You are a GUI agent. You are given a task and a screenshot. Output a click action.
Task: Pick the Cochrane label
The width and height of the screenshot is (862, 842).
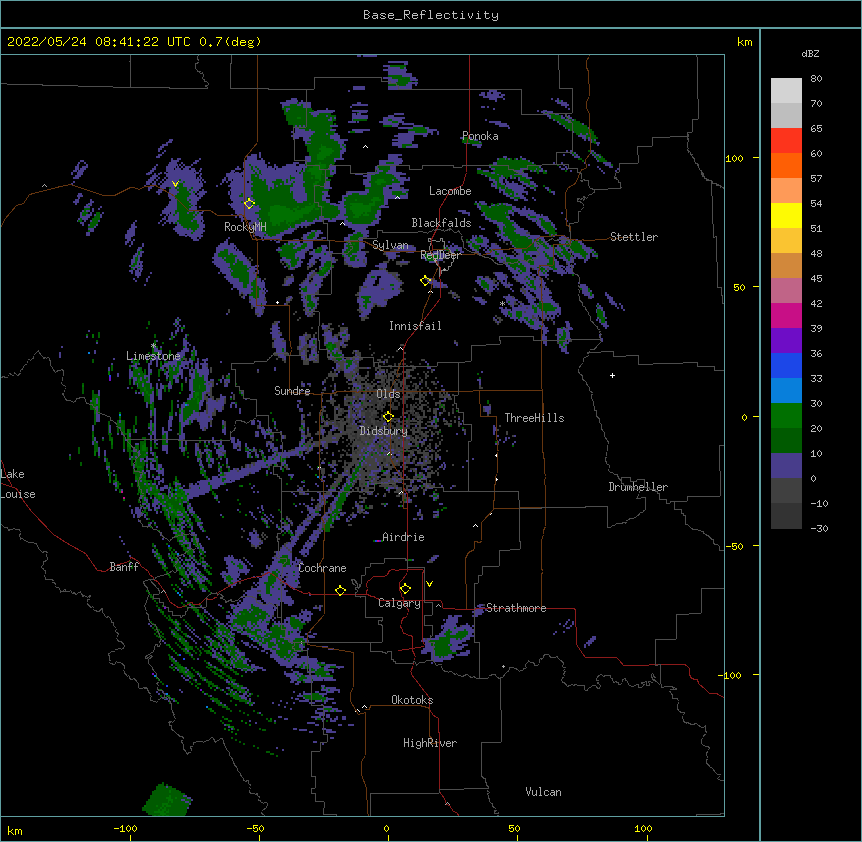[x=322, y=568]
